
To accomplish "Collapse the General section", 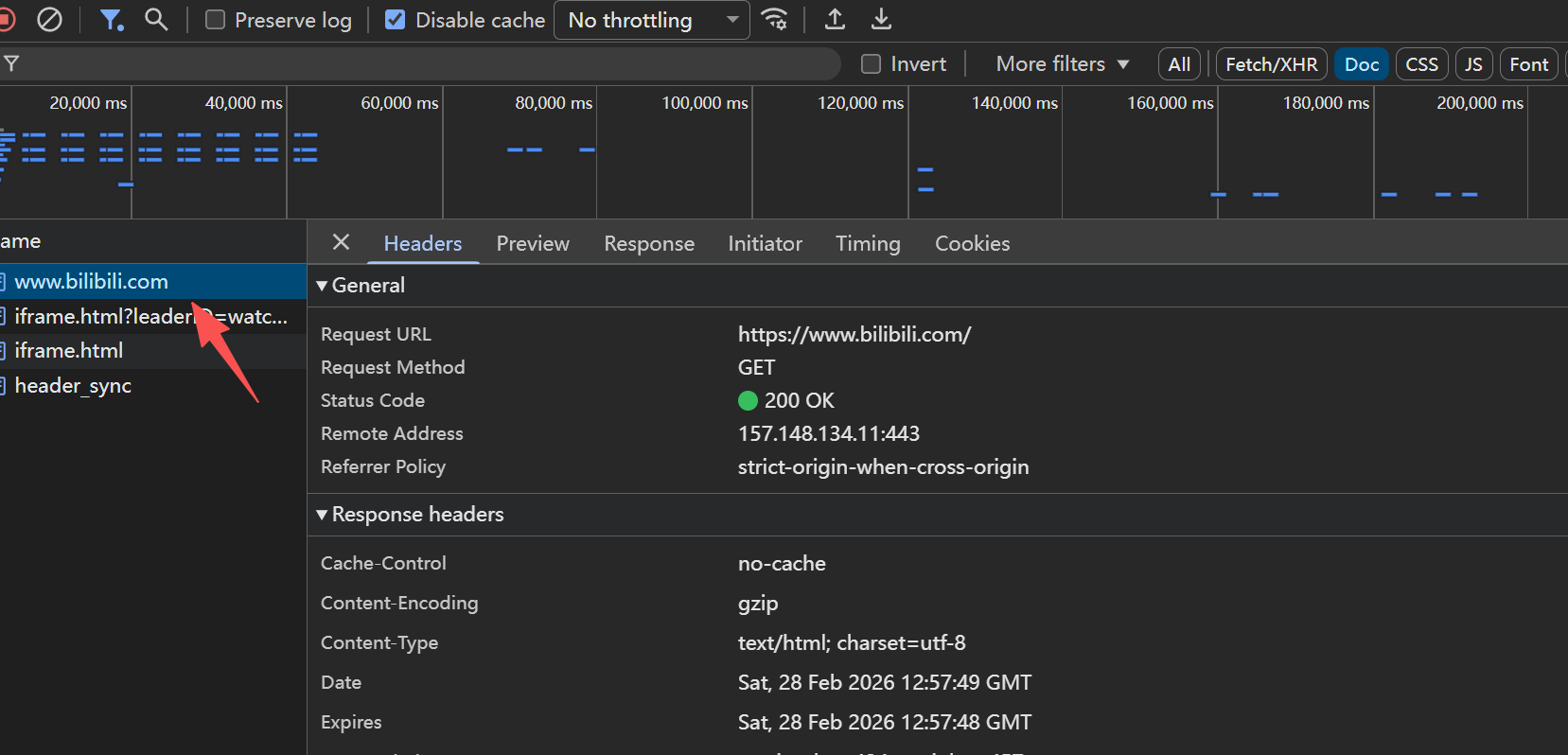I will click(361, 286).
